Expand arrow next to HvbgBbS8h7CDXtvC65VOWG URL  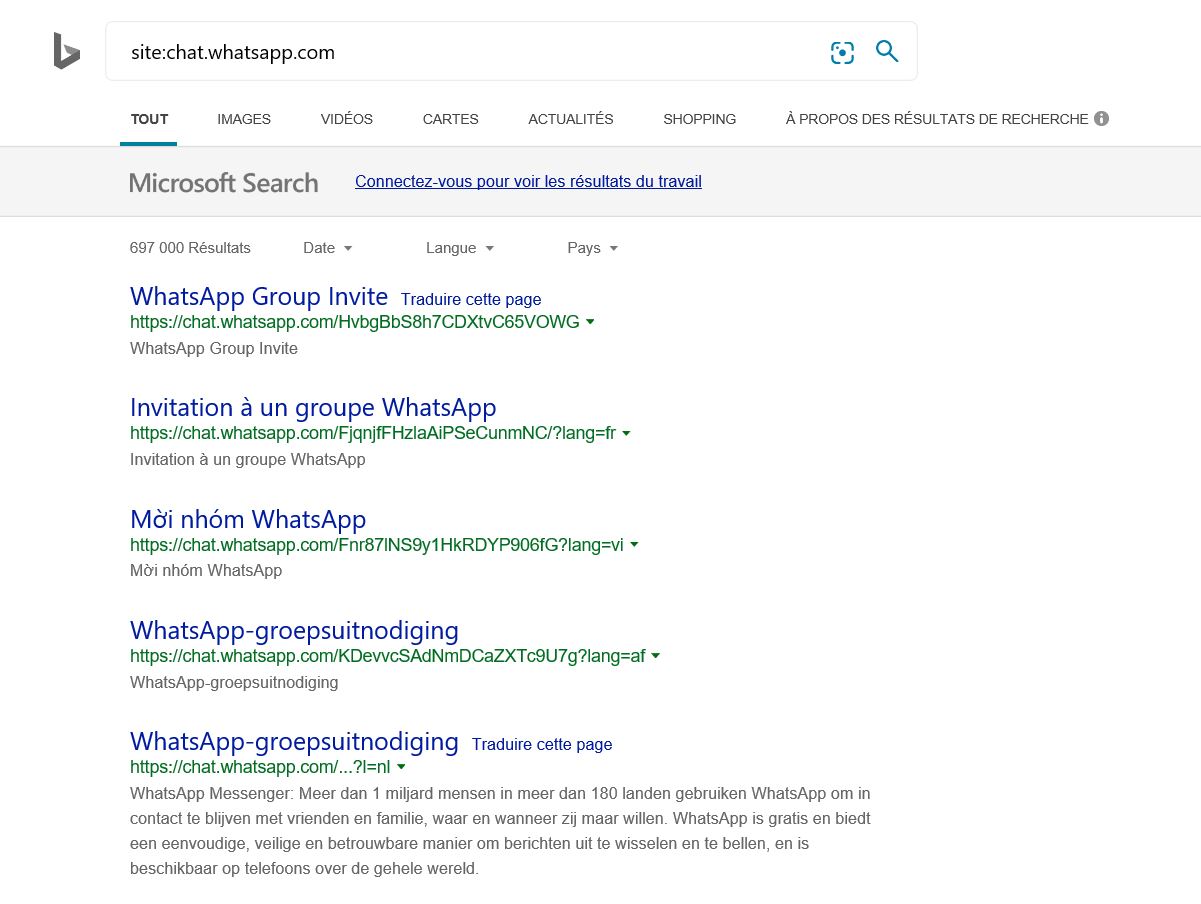coord(590,322)
